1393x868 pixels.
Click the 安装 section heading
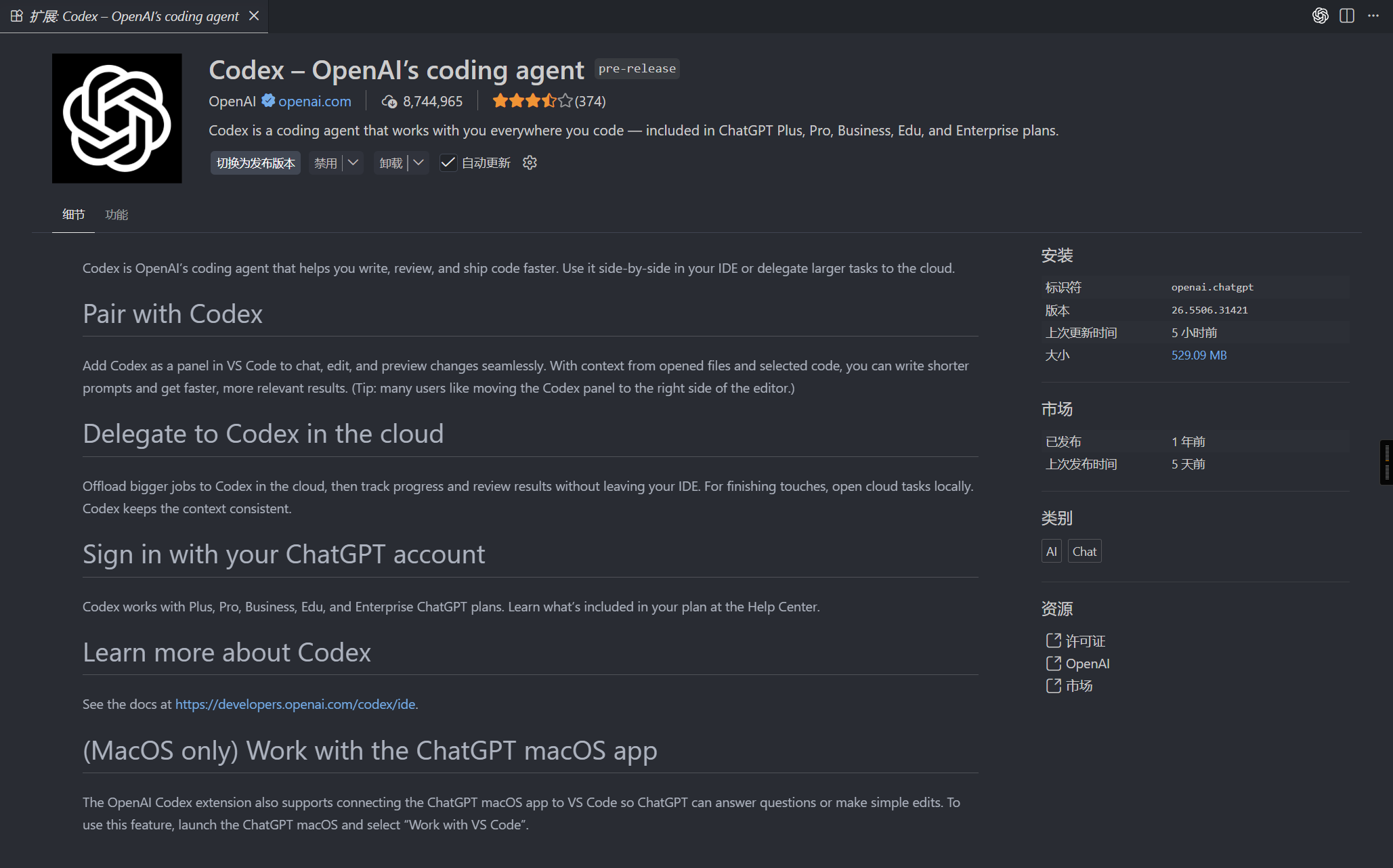(1057, 255)
